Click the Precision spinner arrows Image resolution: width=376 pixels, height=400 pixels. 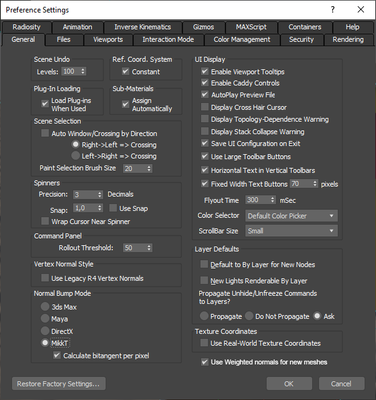coord(100,195)
